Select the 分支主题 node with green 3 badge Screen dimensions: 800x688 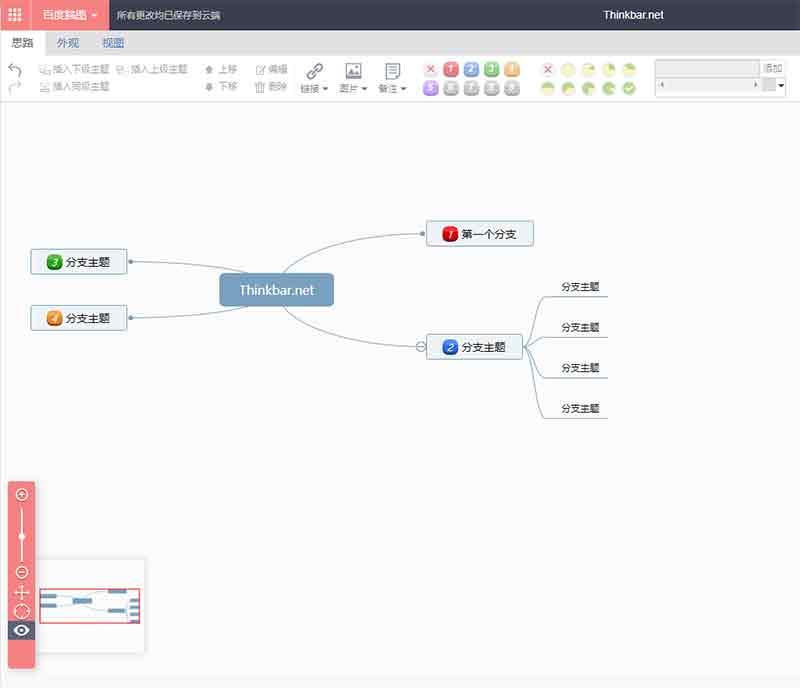(79, 262)
